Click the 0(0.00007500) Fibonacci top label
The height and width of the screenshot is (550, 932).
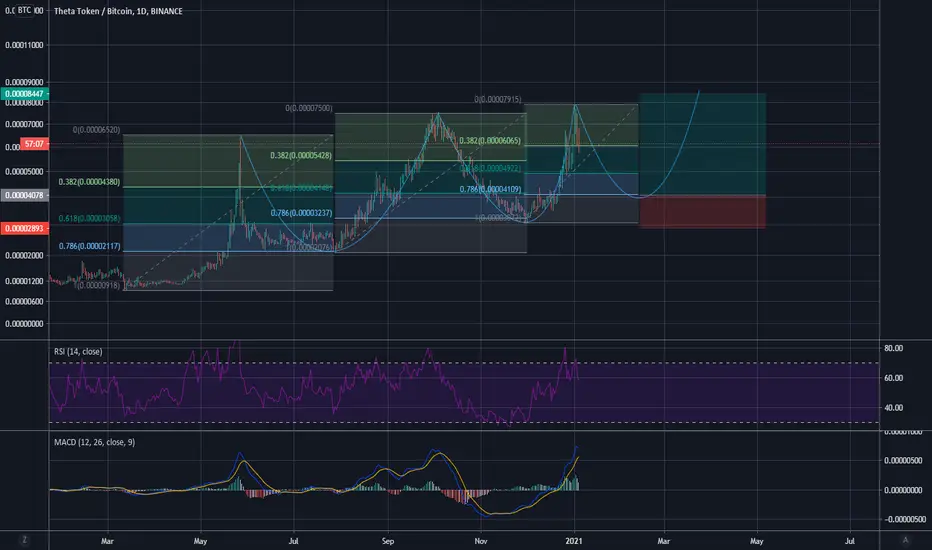pyautogui.click(x=308, y=108)
